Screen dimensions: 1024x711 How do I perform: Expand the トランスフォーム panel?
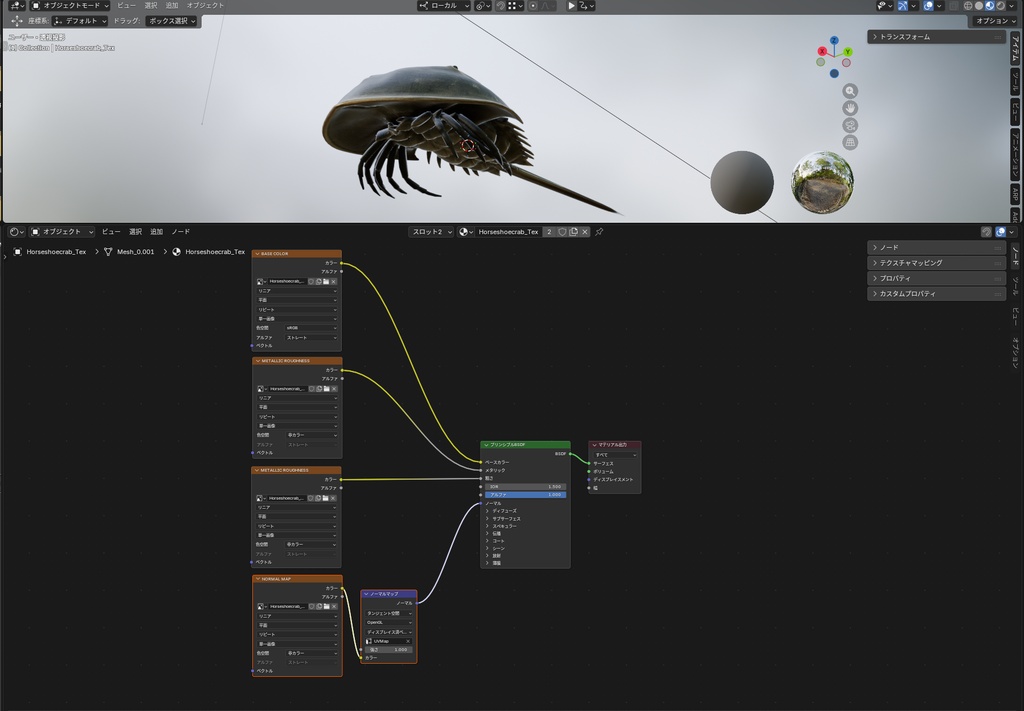tap(936, 37)
